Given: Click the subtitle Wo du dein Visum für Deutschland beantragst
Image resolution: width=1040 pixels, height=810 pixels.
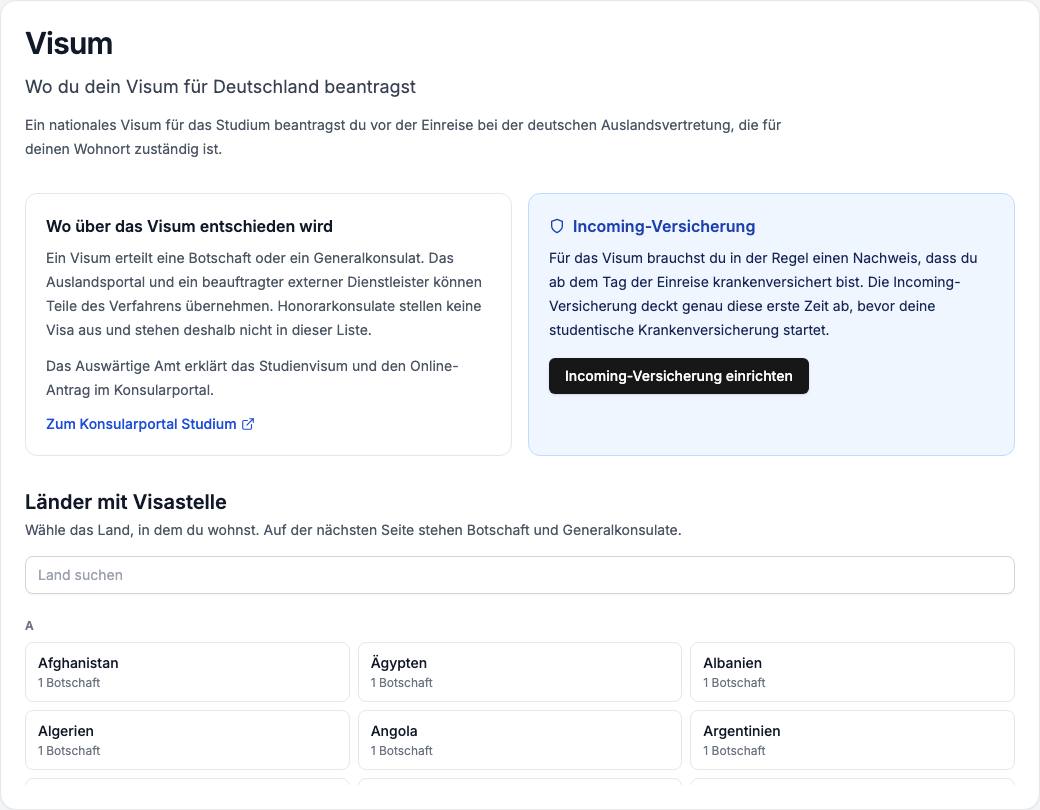Looking at the screenshot, I should pyautogui.click(x=220, y=87).
